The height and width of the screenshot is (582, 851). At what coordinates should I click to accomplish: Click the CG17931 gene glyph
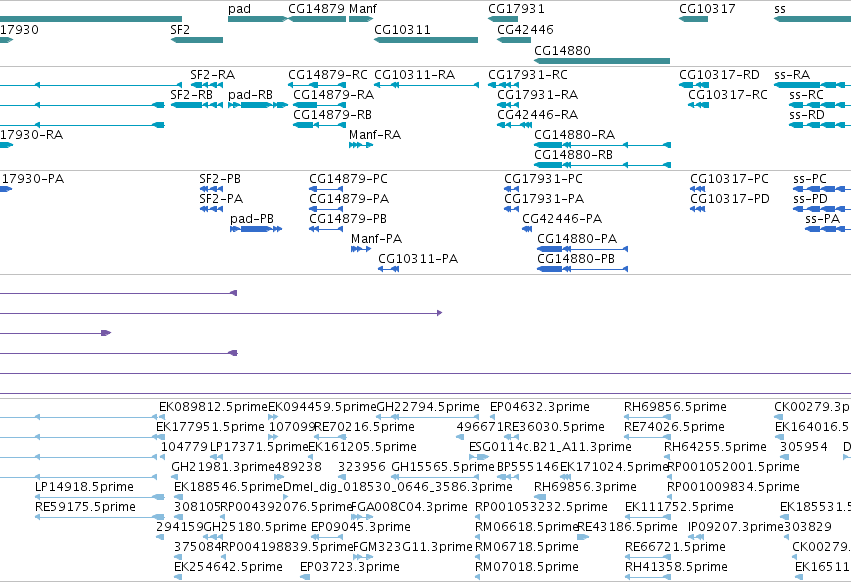503,19
